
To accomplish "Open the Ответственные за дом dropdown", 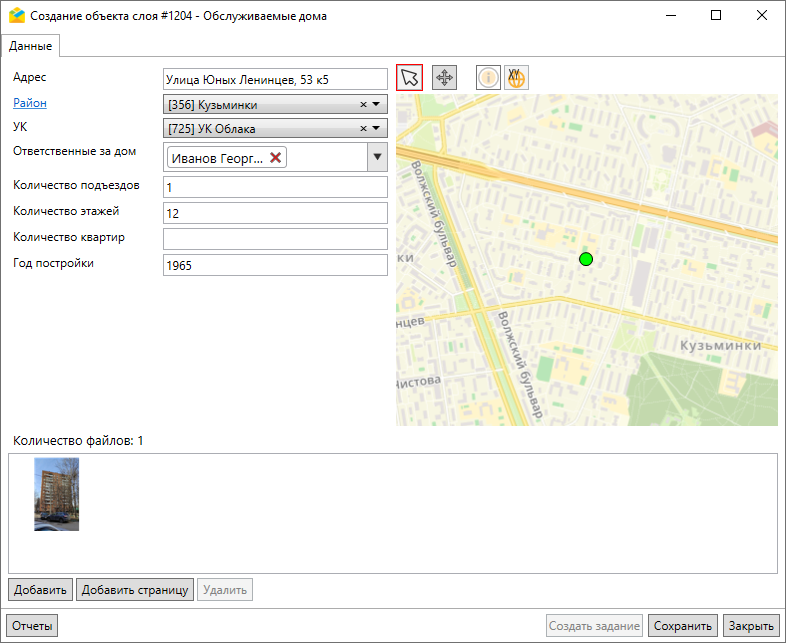I will [x=377, y=157].
